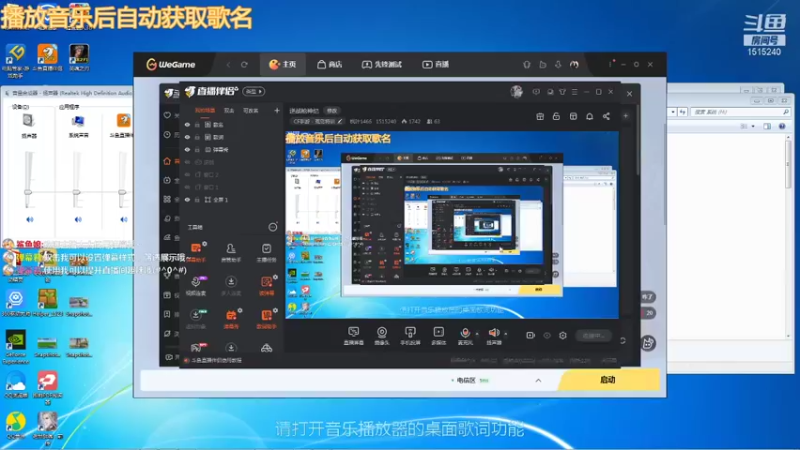This screenshot has width=800, height=450.
Task: Show the hidden 窗口 1 layer
Action: pyautogui.click(x=187, y=187)
